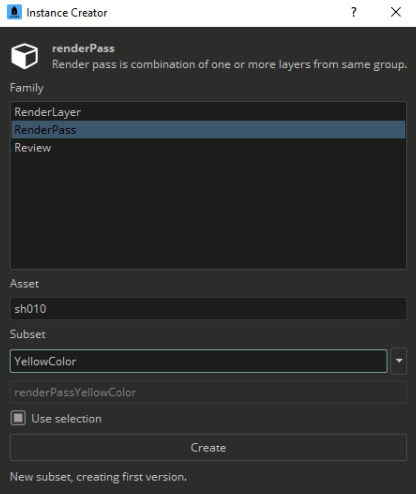Click the Use selection label text
The image size is (416, 494).
click(66, 419)
